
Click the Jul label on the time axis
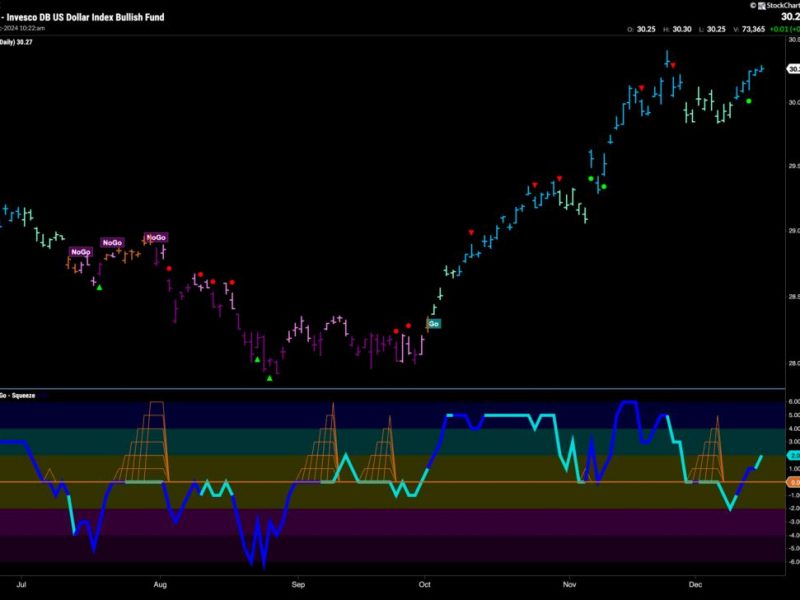click(x=21, y=584)
